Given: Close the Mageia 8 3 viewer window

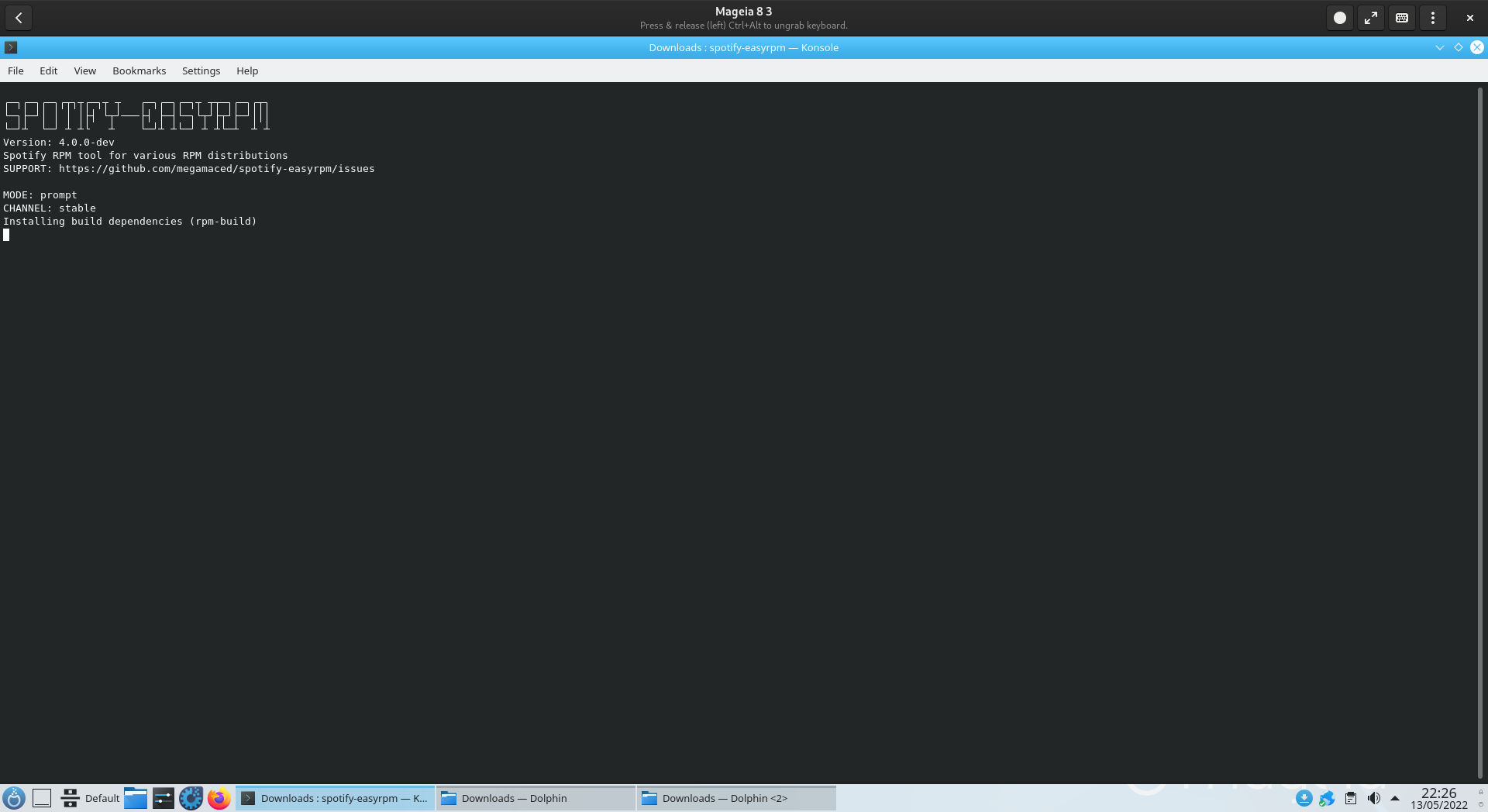Looking at the screenshot, I should [x=1469, y=17].
